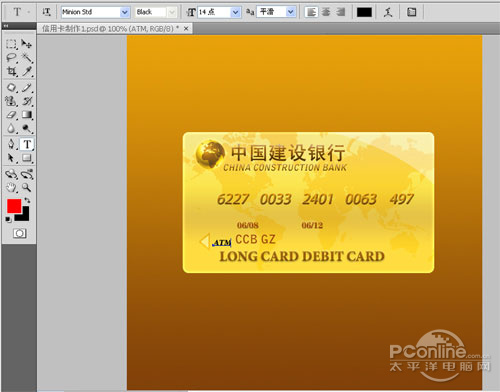Select the Eraser tool
The width and height of the screenshot is (500, 392).
point(11,115)
